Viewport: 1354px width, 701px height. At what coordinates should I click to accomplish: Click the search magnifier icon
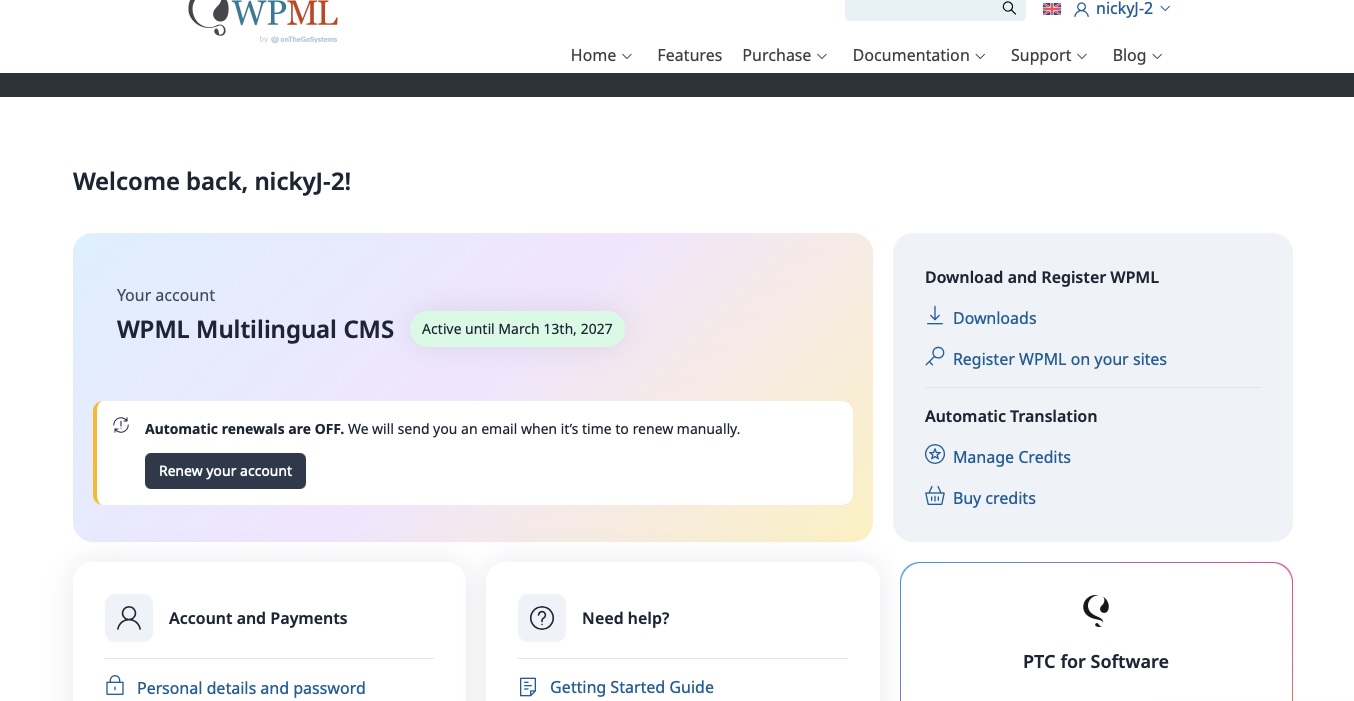pos(1009,9)
